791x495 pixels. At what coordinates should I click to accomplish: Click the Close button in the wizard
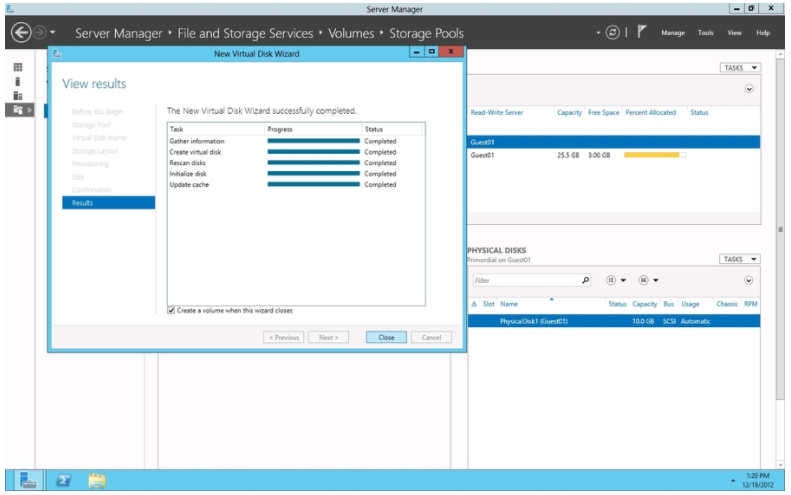(386, 337)
